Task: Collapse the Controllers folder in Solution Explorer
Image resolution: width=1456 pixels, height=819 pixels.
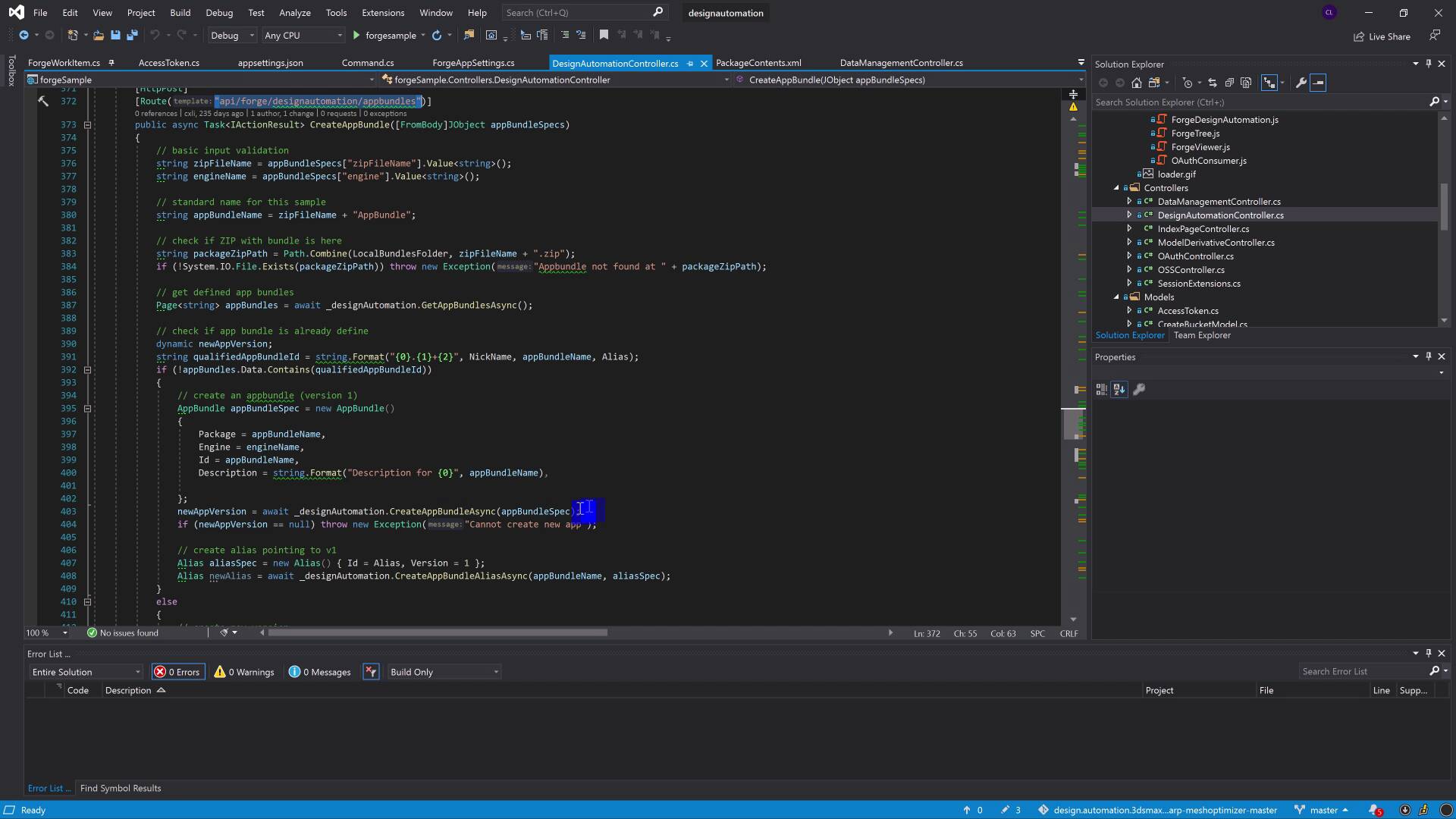Action: pyautogui.click(x=1116, y=187)
